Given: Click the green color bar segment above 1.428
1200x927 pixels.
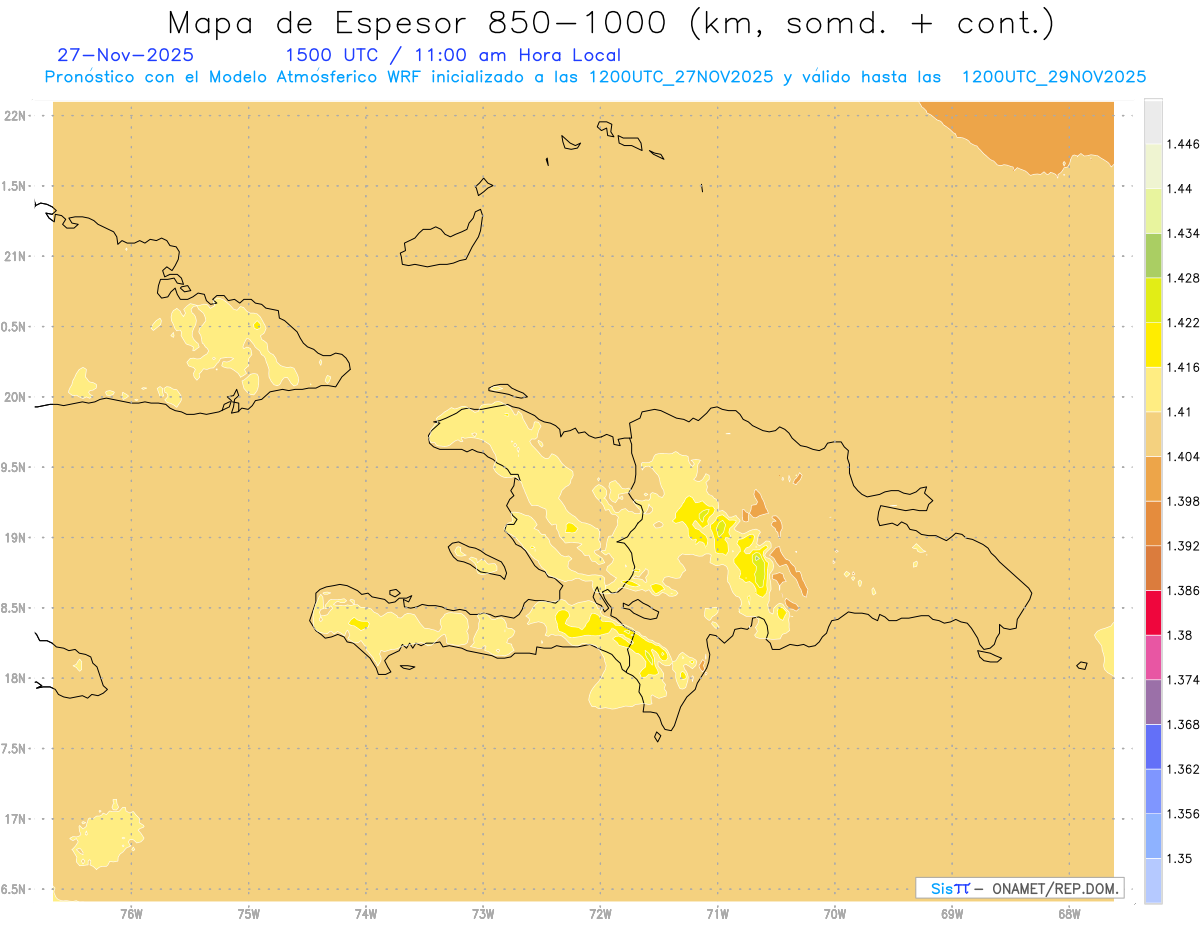Looking at the screenshot, I should [x=1153, y=255].
